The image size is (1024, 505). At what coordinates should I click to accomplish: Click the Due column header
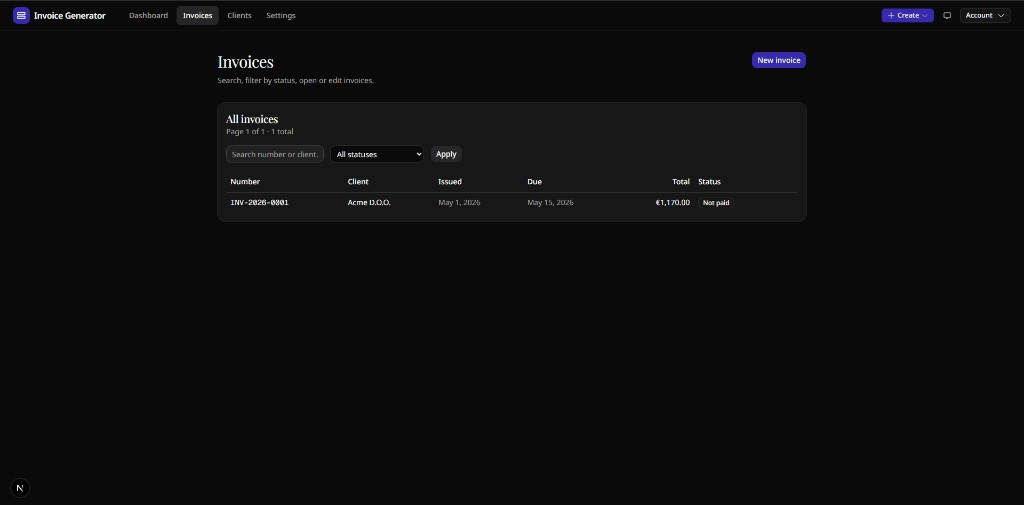534,182
